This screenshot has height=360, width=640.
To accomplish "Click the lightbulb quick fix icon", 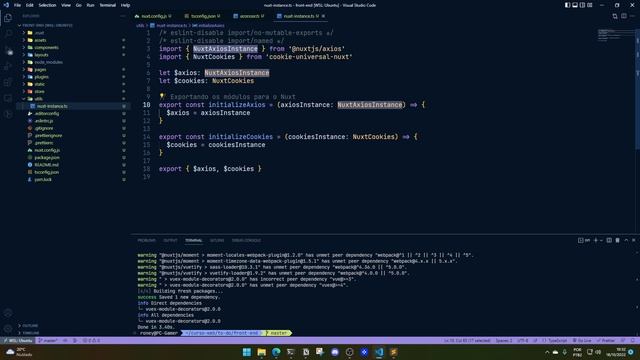I will [162, 96].
